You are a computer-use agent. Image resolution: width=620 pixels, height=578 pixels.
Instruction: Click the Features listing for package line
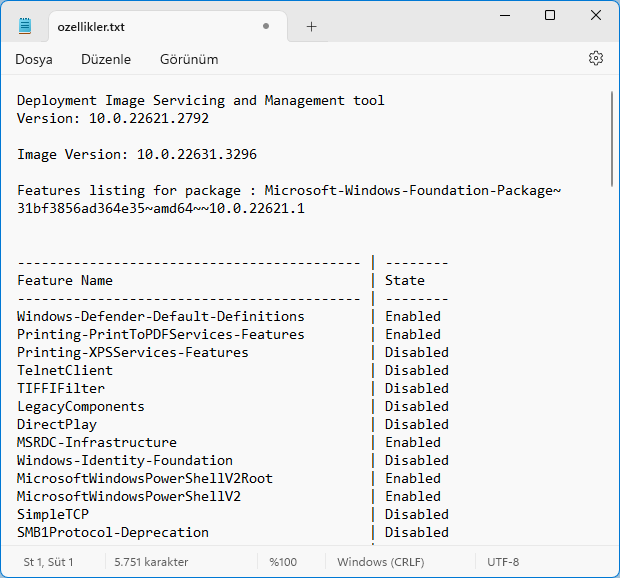(x=289, y=191)
